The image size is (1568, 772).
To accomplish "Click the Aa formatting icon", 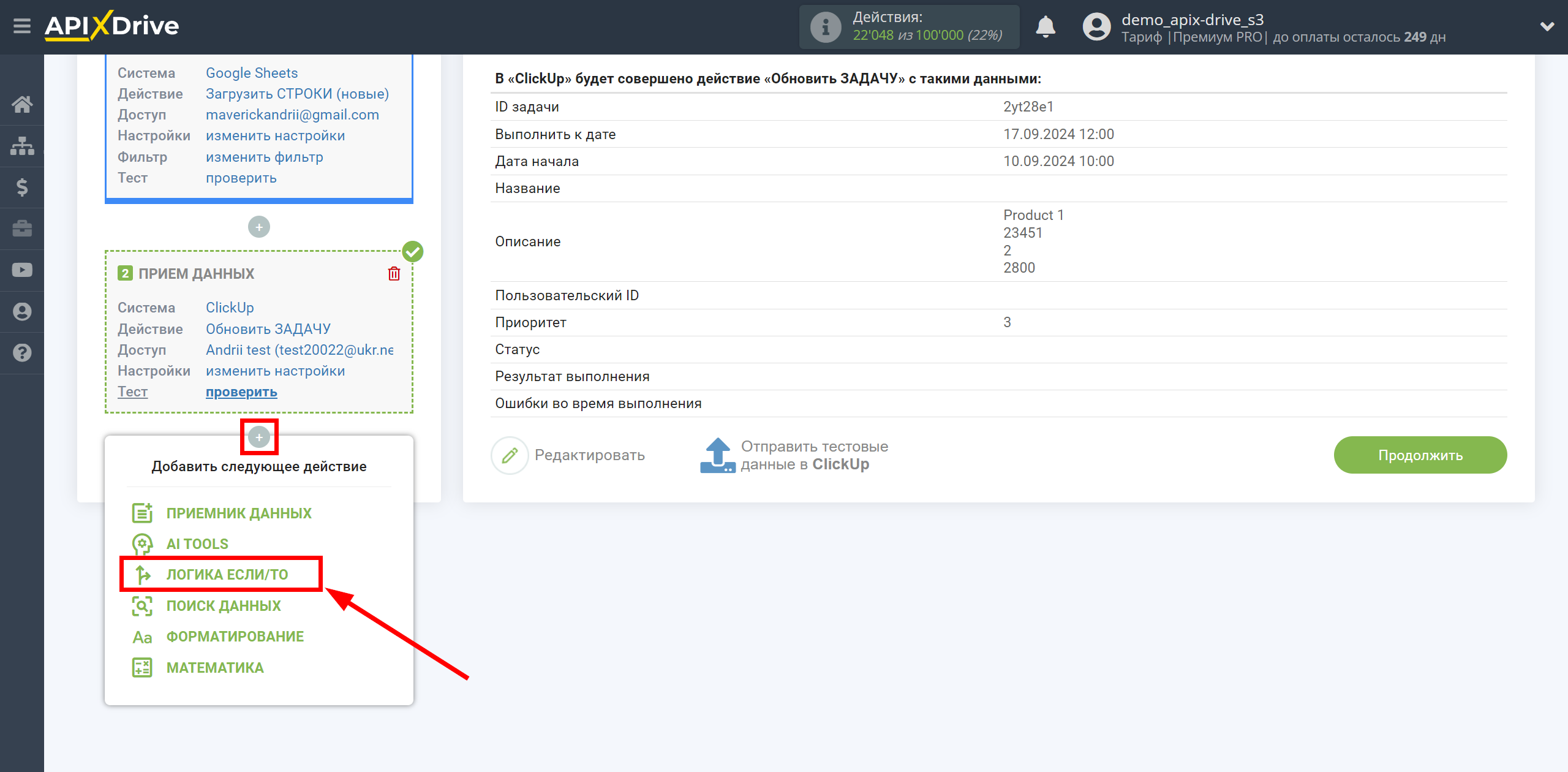I will click(x=142, y=637).
